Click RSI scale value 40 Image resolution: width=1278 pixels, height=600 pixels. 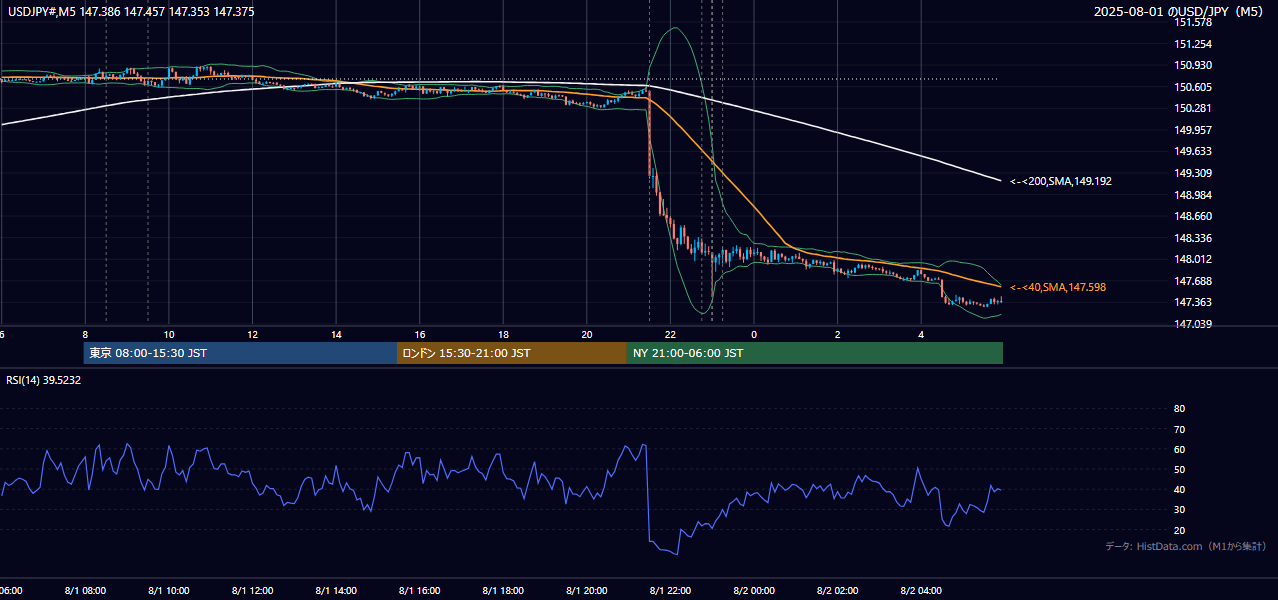click(x=1179, y=489)
